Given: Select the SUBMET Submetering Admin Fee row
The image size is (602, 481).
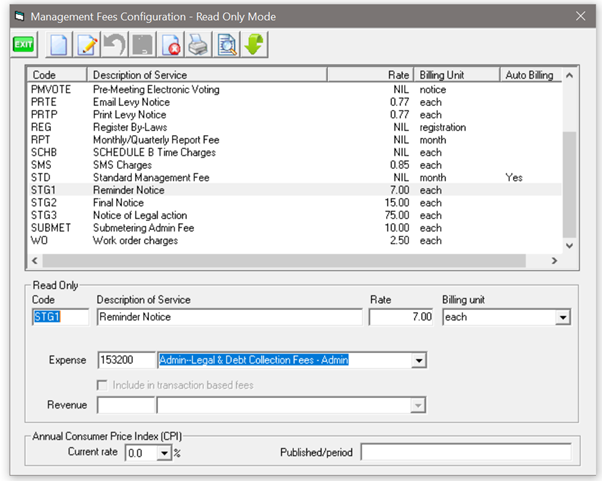Looking at the screenshot, I should [x=295, y=228].
